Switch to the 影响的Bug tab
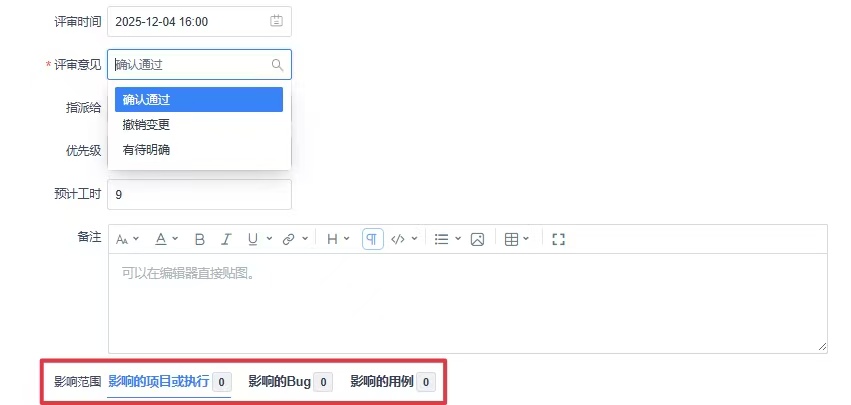This screenshot has height=405, width=851. (x=290, y=382)
